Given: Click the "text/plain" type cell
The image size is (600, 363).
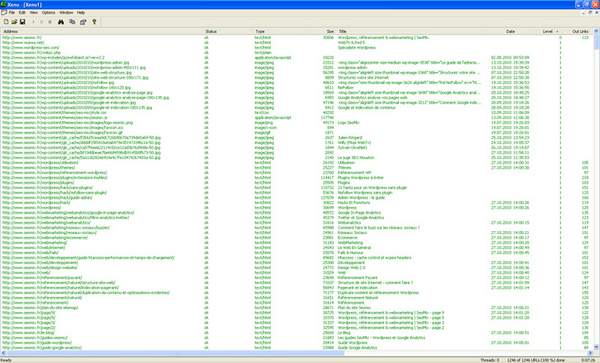Looking at the screenshot, I should tap(263, 53).
